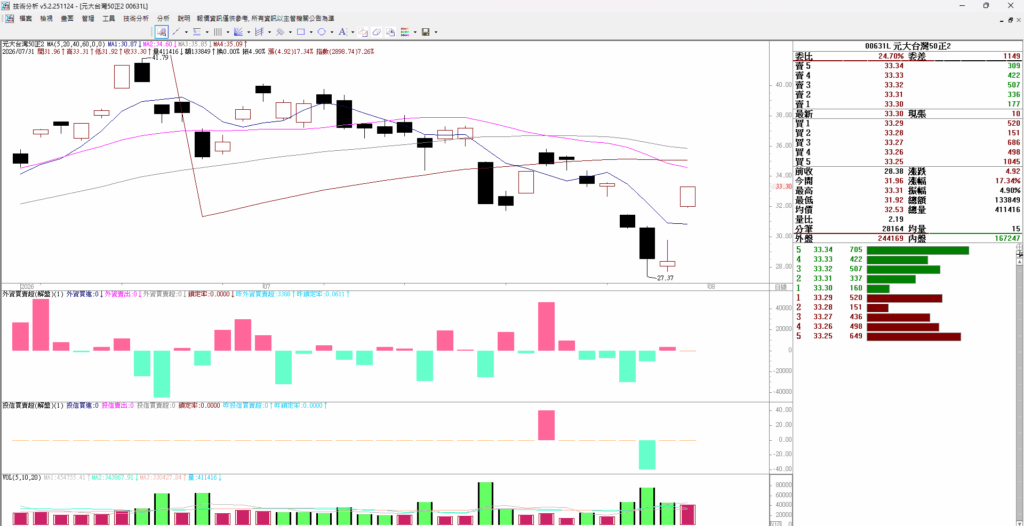This screenshot has width=1024, height=526.
Task: Expand dropdown arrow beside save icon
Action: [436, 32]
